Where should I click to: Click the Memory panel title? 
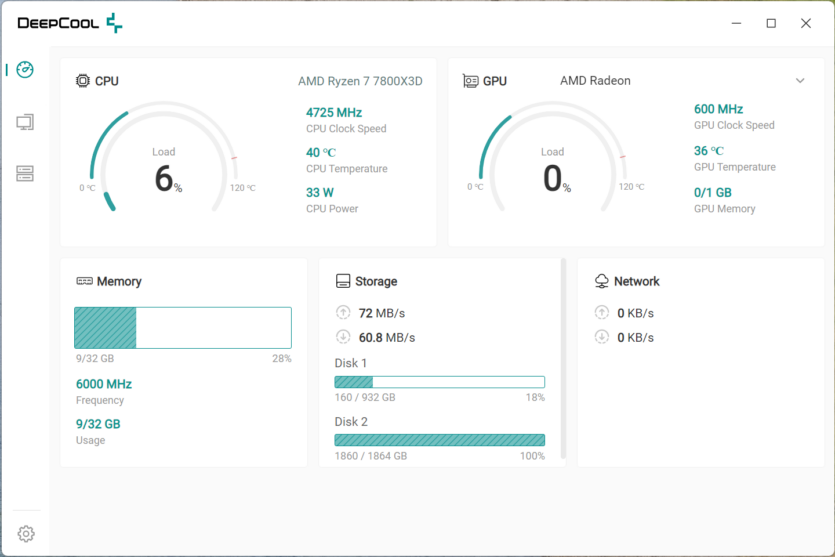[x=119, y=281]
